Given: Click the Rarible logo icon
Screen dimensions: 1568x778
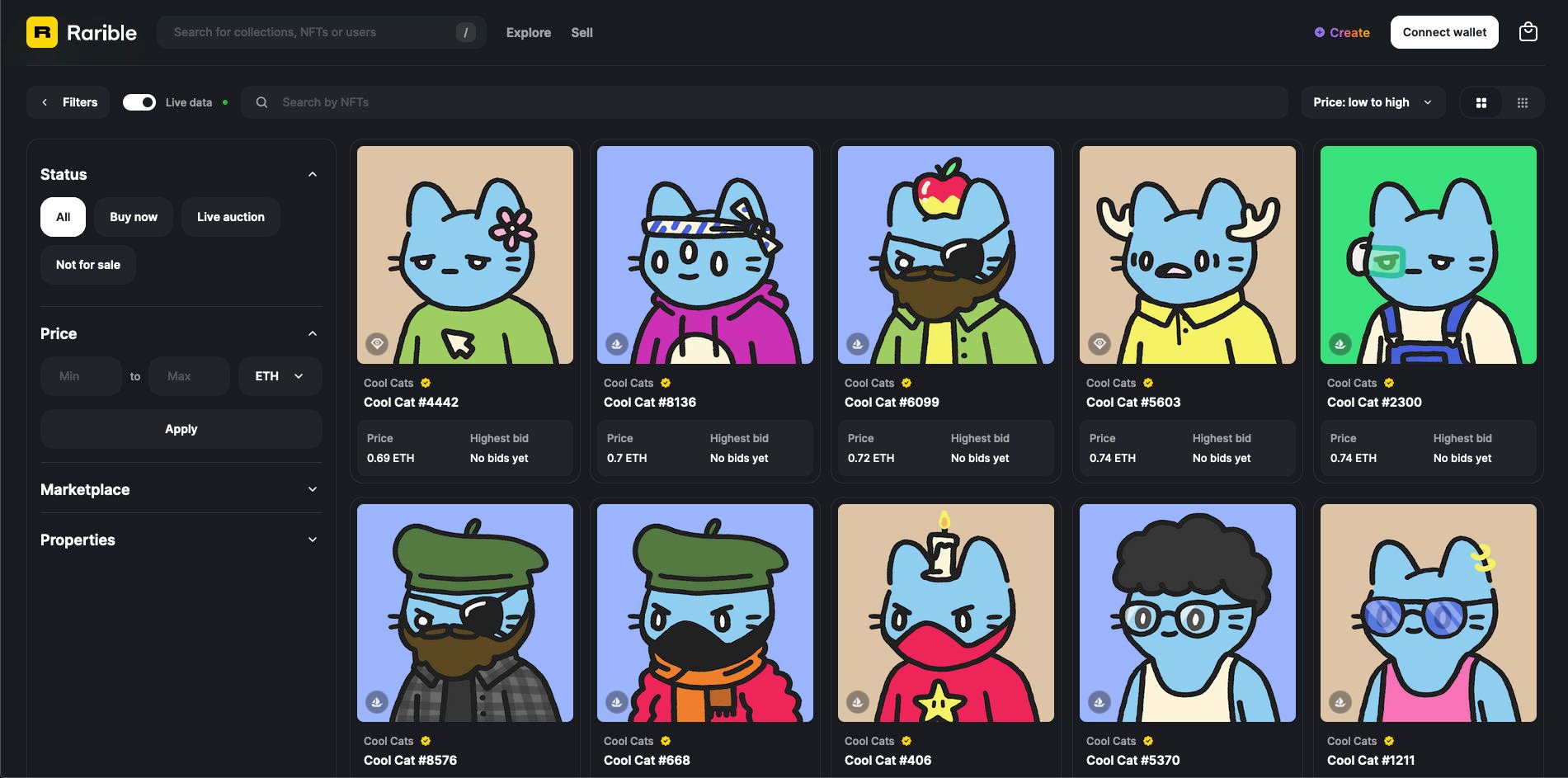Looking at the screenshot, I should pyautogui.click(x=42, y=32).
